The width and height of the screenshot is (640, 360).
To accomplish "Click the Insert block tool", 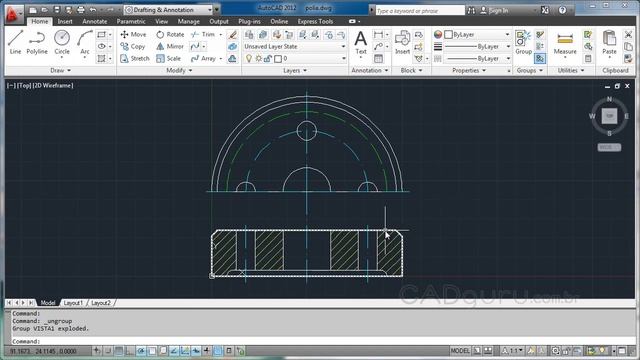I will click(x=402, y=42).
